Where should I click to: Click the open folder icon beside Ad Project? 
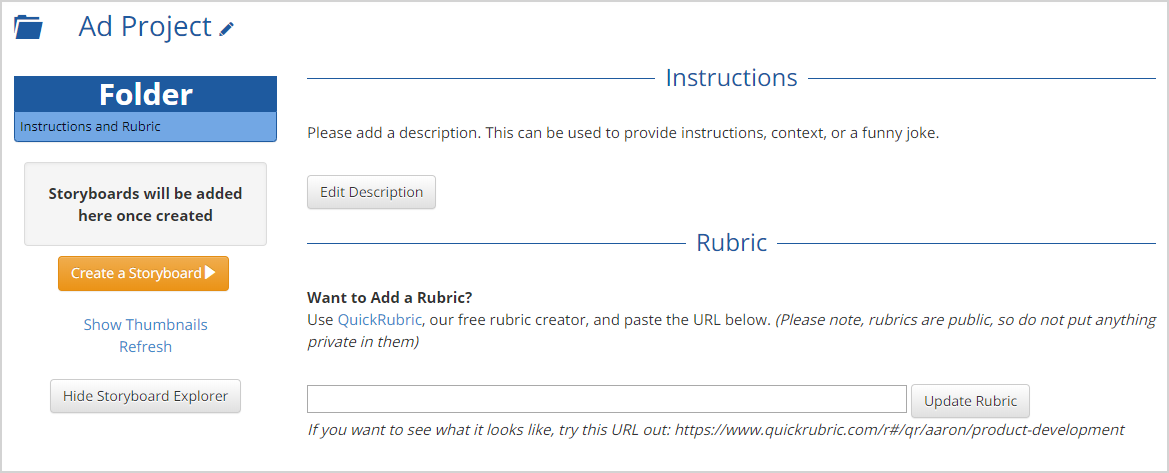[x=28, y=27]
